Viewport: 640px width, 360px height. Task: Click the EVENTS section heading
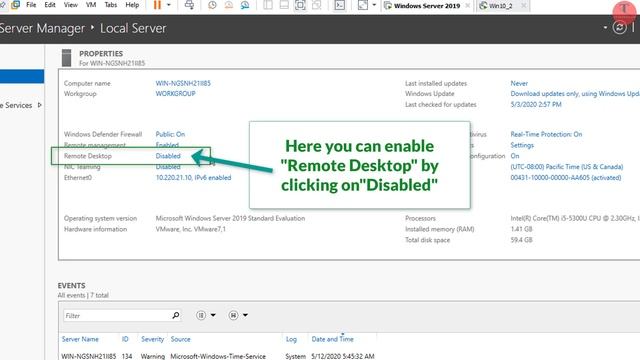(71, 285)
